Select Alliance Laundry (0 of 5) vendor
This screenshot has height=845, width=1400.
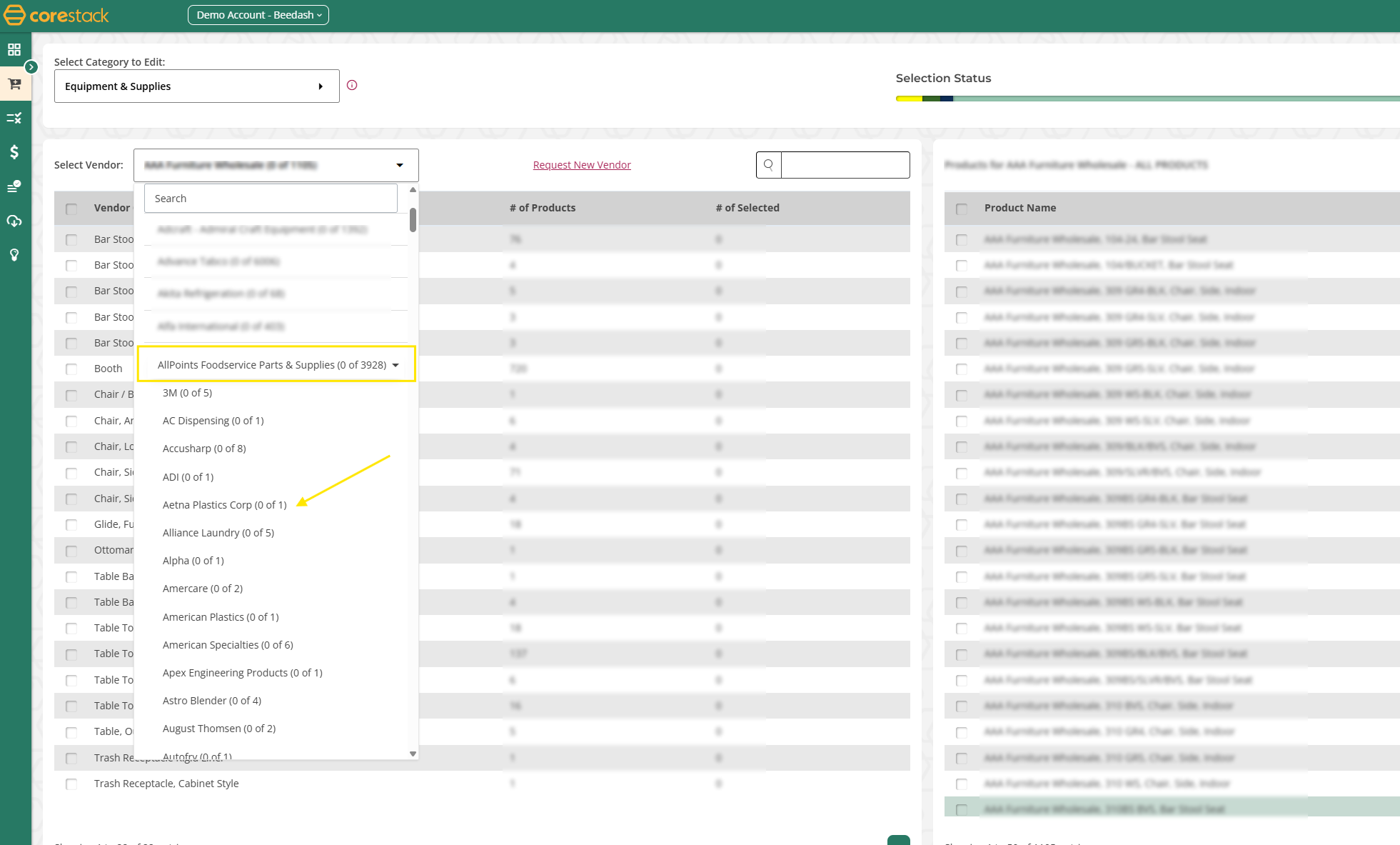[x=218, y=533]
